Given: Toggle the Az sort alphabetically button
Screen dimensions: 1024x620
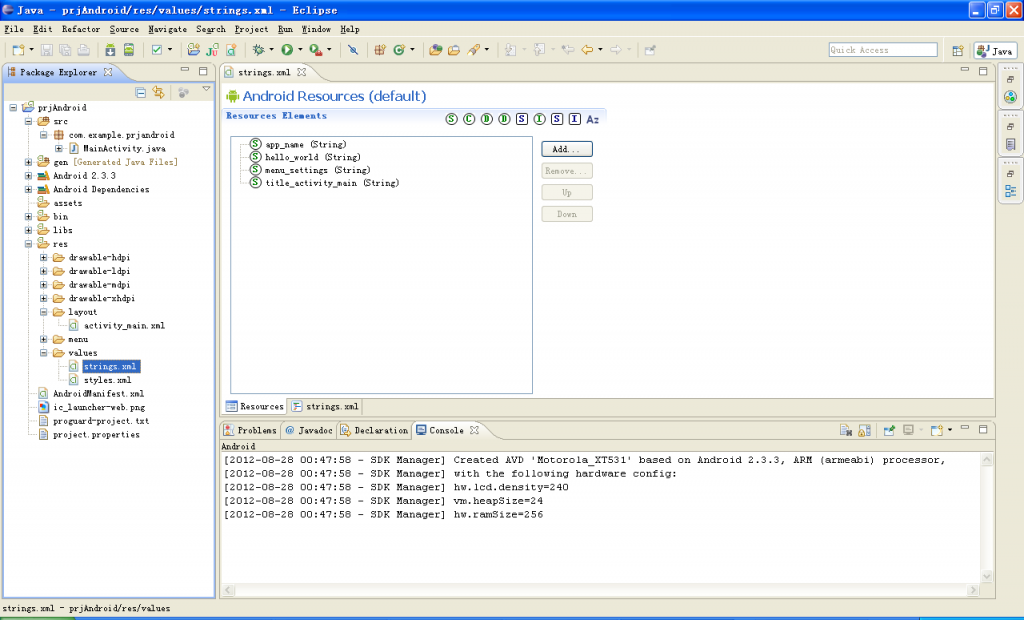Looking at the screenshot, I should pos(592,119).
